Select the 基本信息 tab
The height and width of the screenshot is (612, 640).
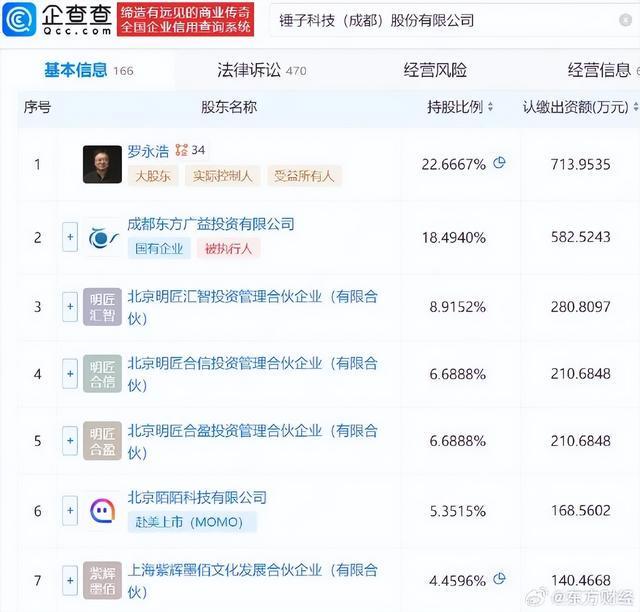[76, 70]
